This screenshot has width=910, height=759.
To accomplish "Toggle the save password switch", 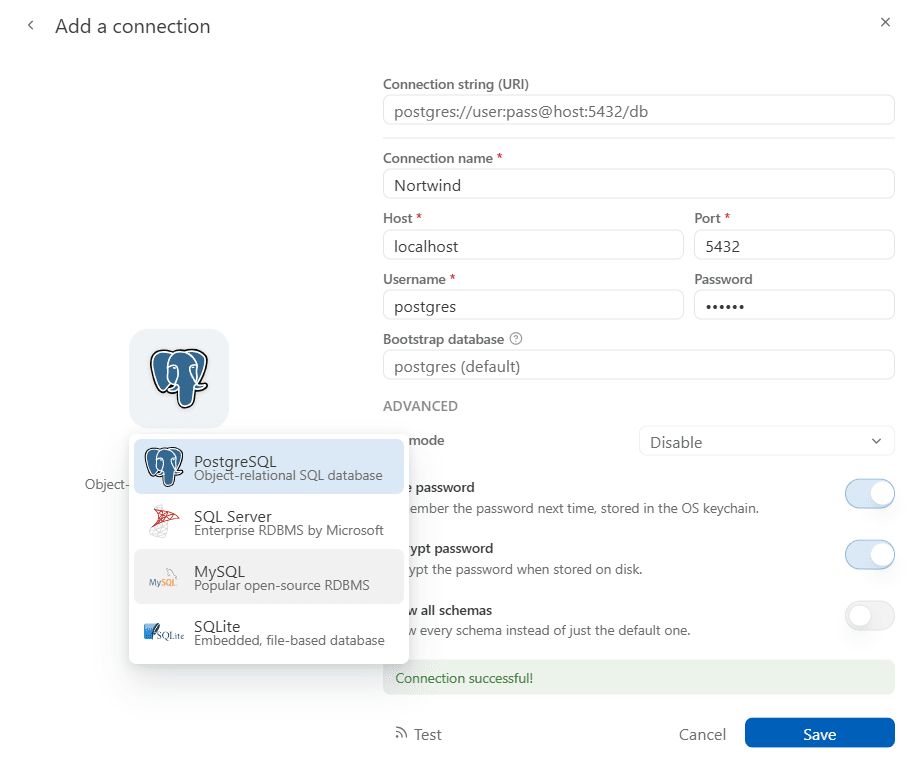I will 869,494.
